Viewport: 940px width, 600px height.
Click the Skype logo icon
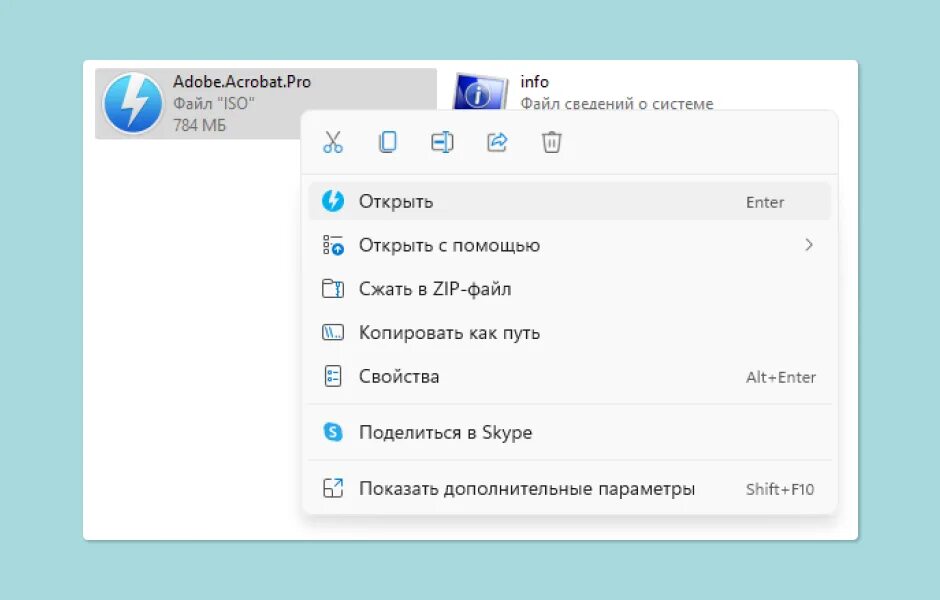(333, 432)
